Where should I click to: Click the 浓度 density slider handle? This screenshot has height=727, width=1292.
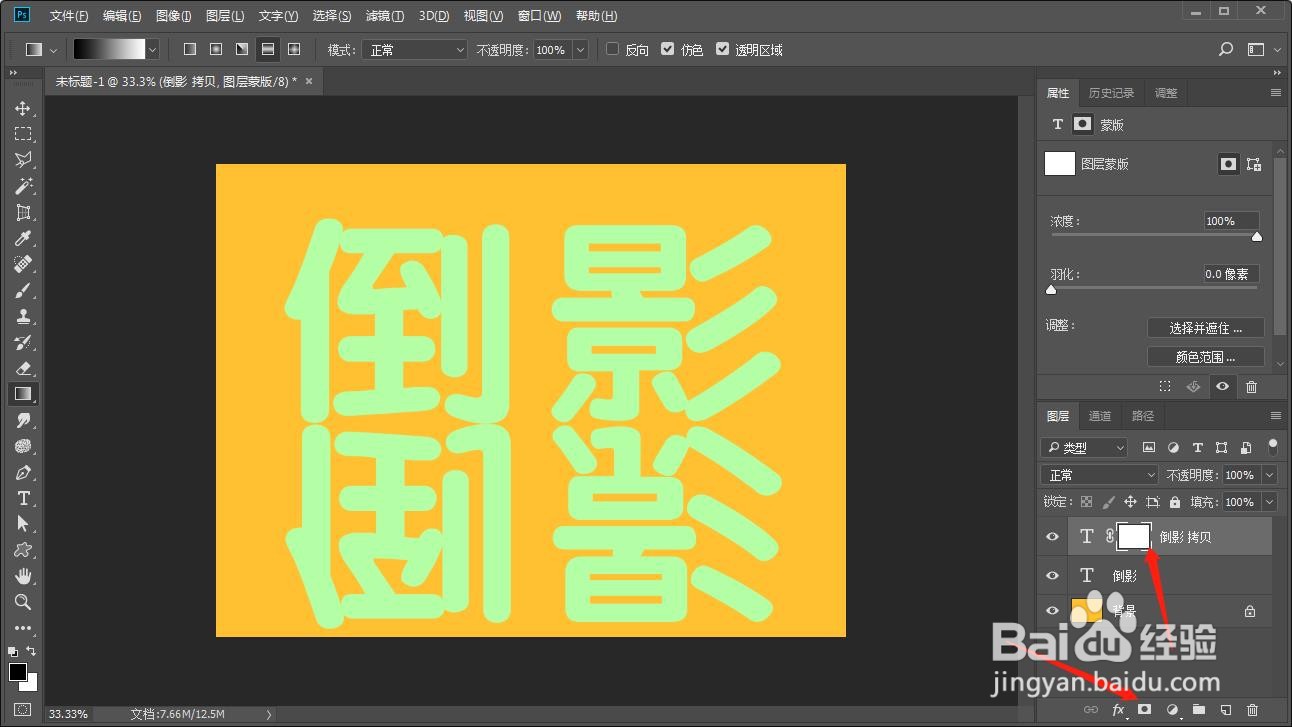click(x=1257, y=237)
